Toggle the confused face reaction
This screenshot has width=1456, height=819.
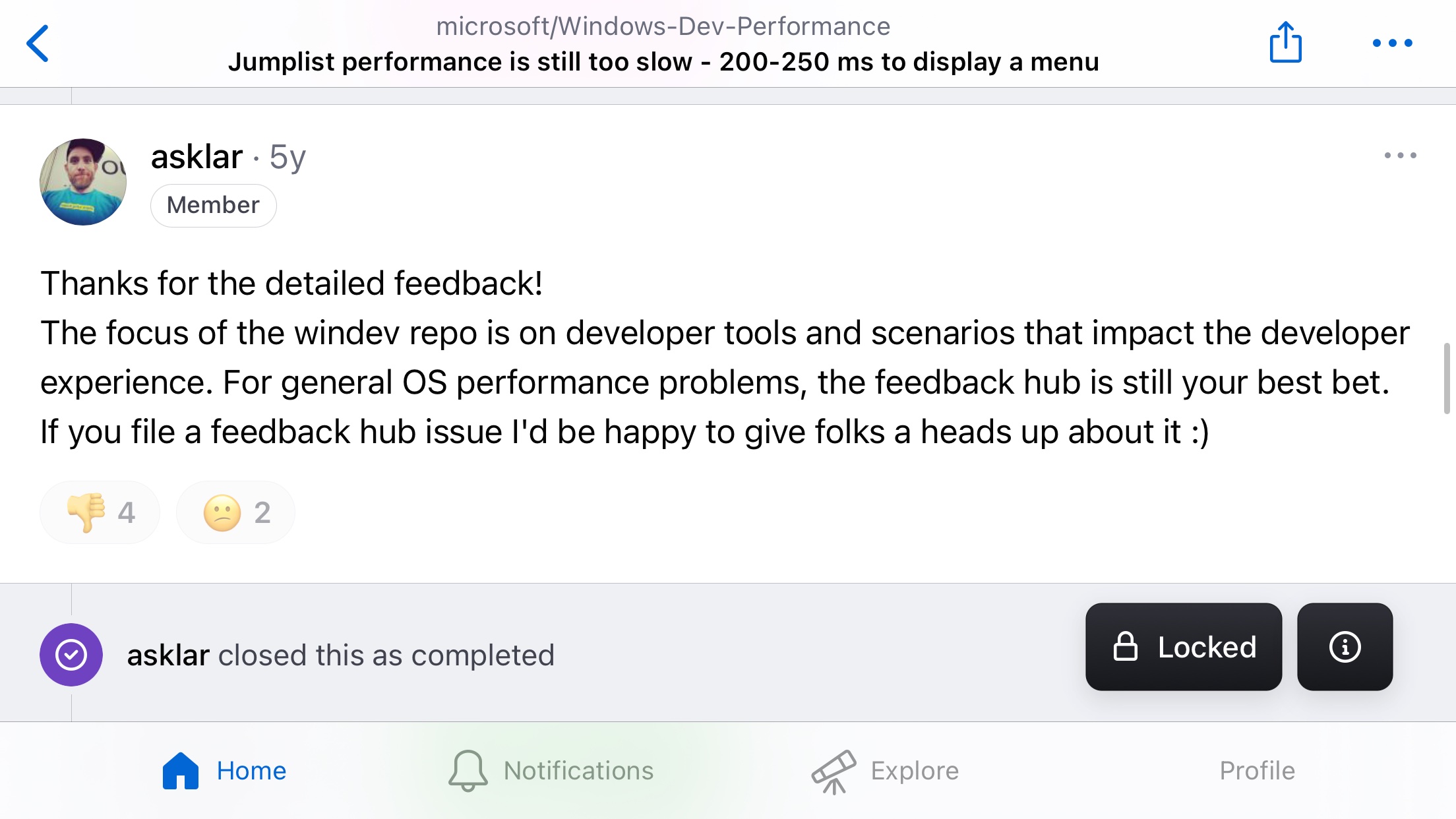tap(235, 512)
